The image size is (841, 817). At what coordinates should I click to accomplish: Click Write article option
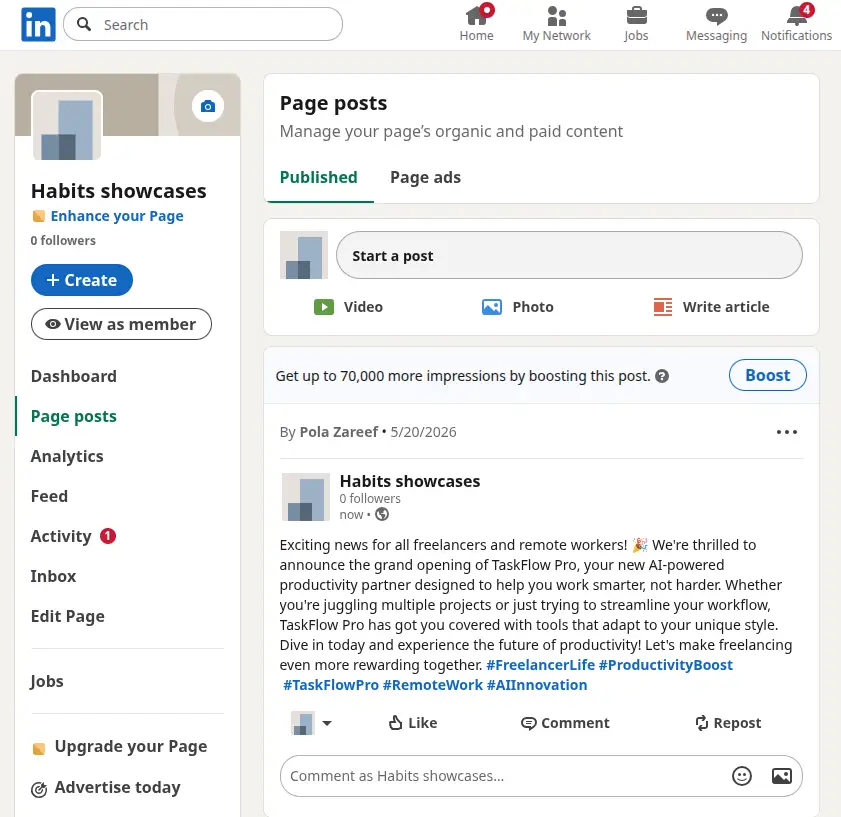(711, 307)
